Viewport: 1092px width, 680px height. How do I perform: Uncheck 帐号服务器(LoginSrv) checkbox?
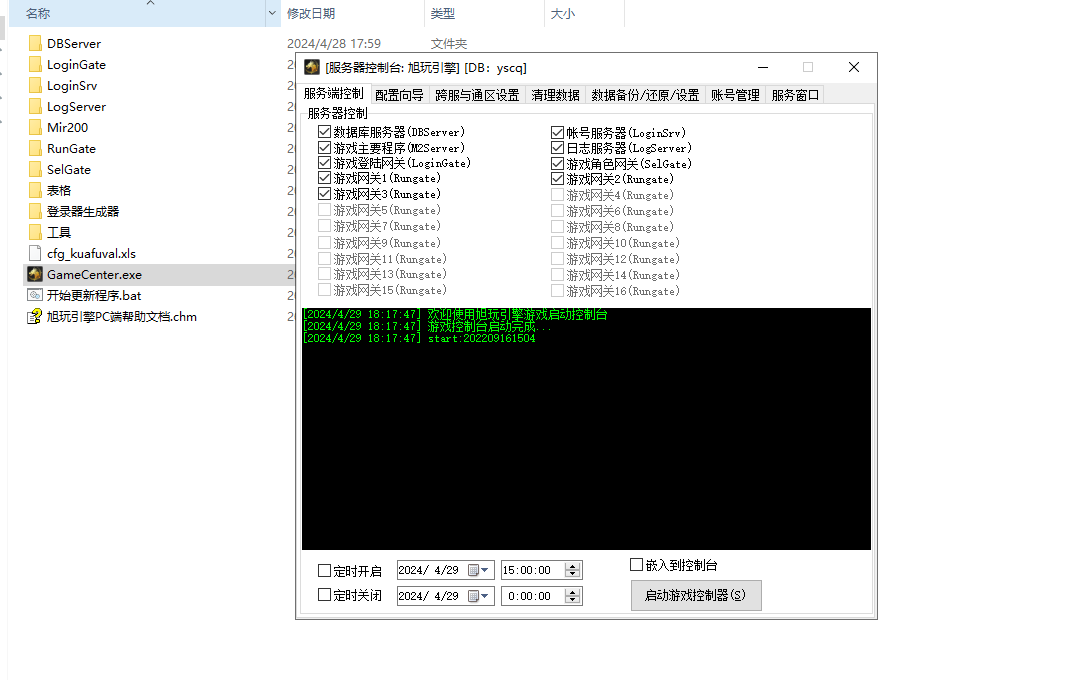click(557, 132)
